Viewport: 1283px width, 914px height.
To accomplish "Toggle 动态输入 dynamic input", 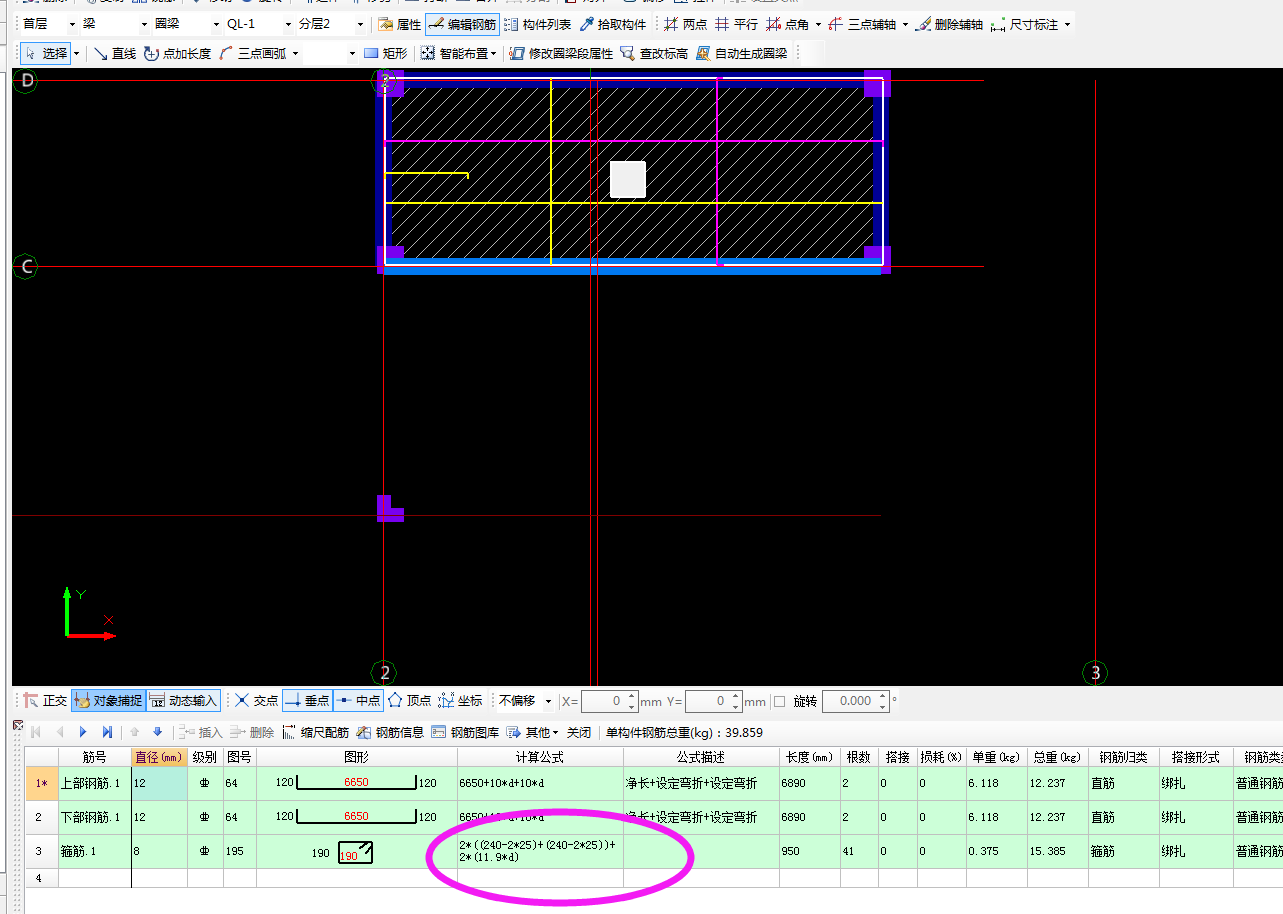I will coord(183,701).
